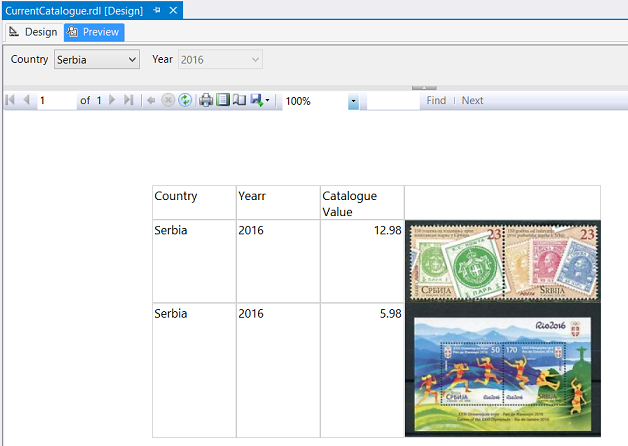The height and width of the screenshot is (446, 628).
Task: Click the Catalogue Value column header
Action: (362, 203)
